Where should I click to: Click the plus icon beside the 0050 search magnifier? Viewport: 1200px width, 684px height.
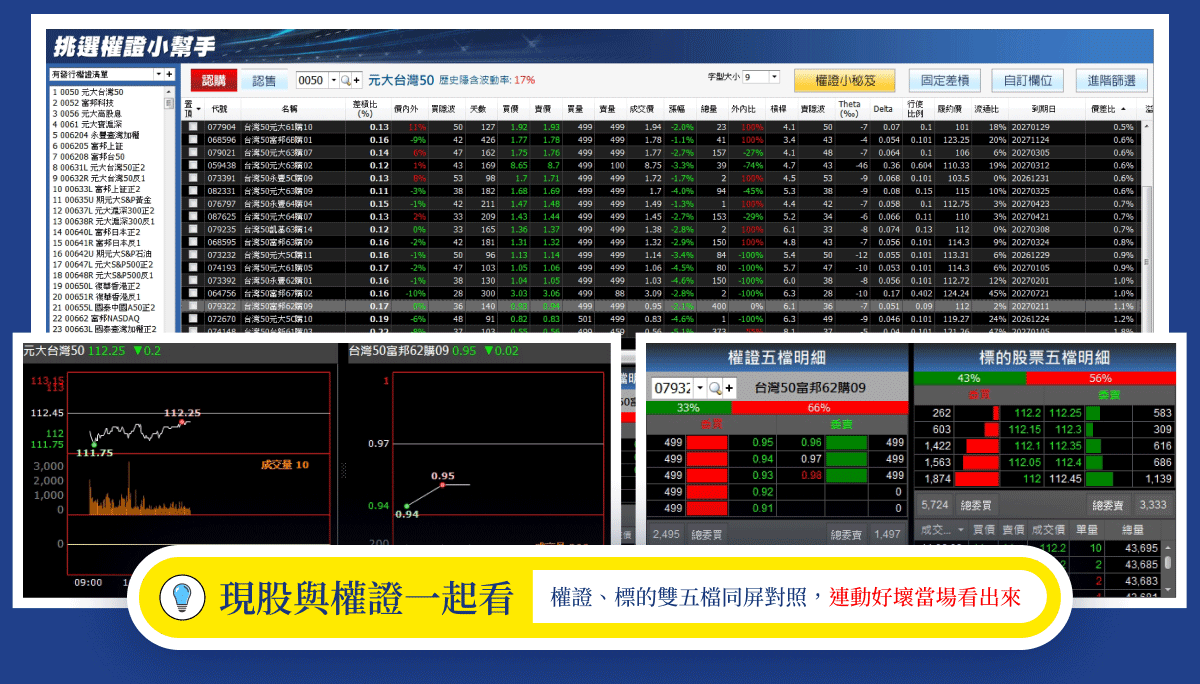(x=357, y=80)
